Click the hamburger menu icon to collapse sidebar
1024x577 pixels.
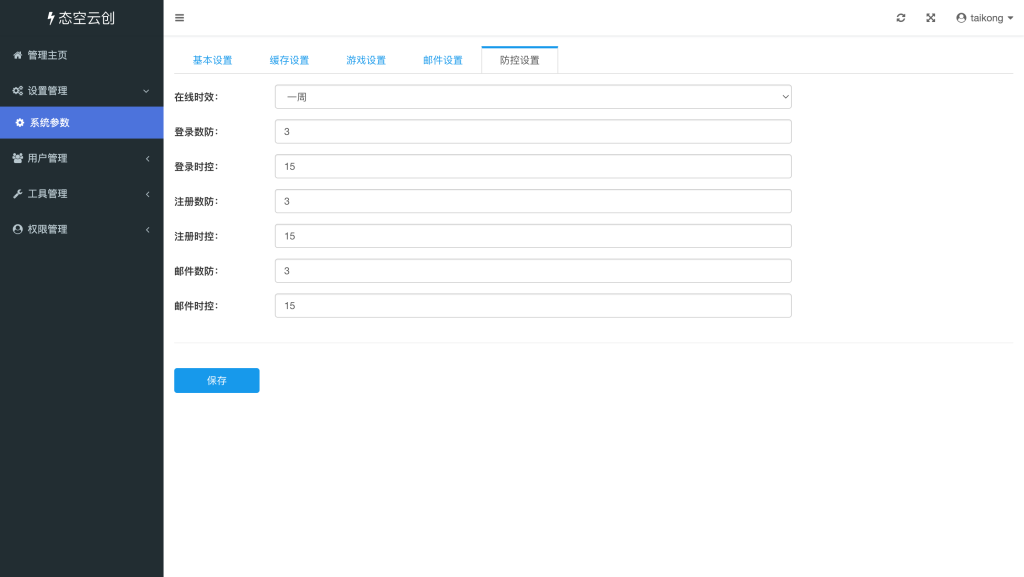179,18
